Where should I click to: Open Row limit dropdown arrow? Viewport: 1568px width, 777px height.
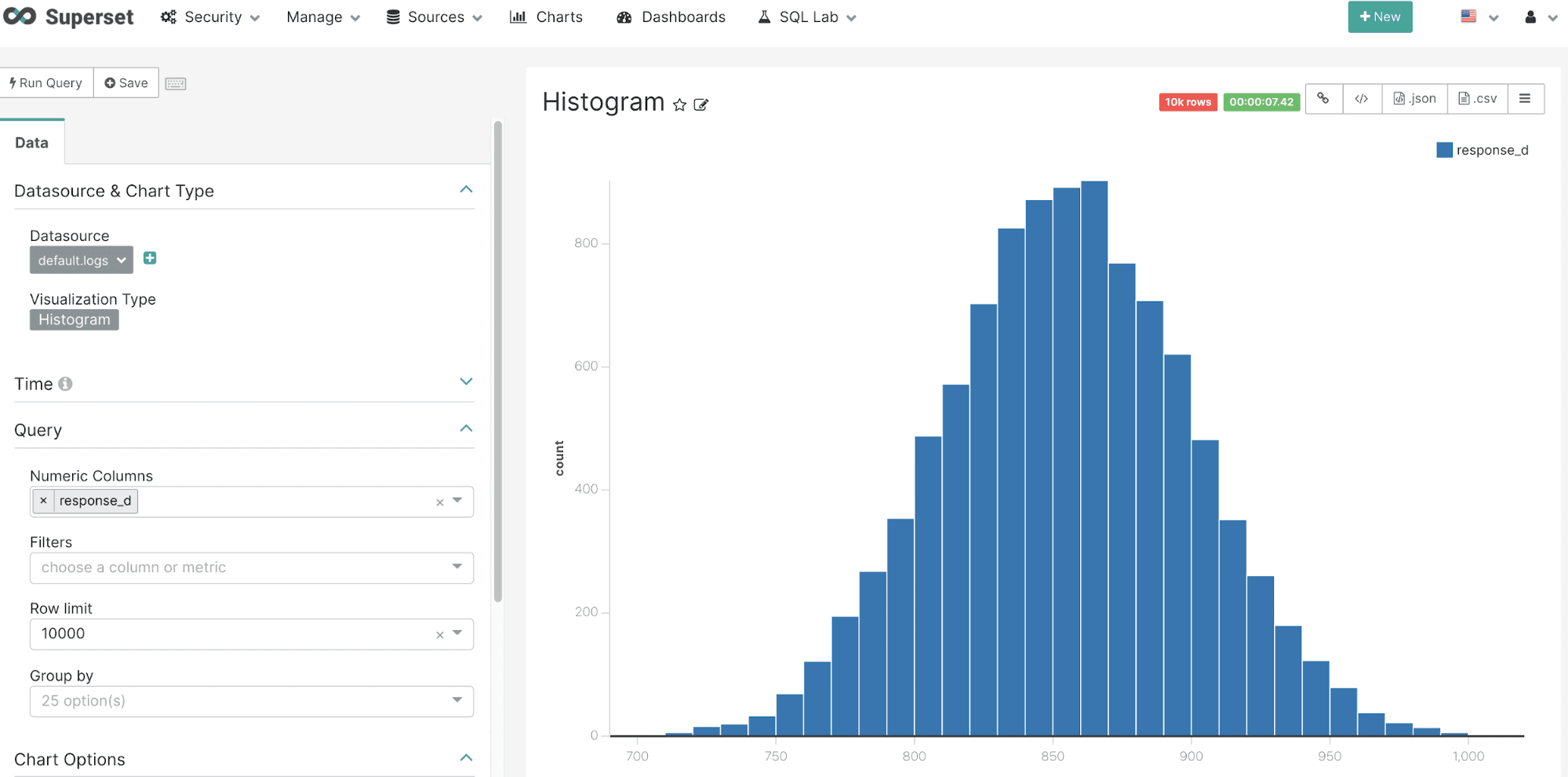tap(457, 633)
